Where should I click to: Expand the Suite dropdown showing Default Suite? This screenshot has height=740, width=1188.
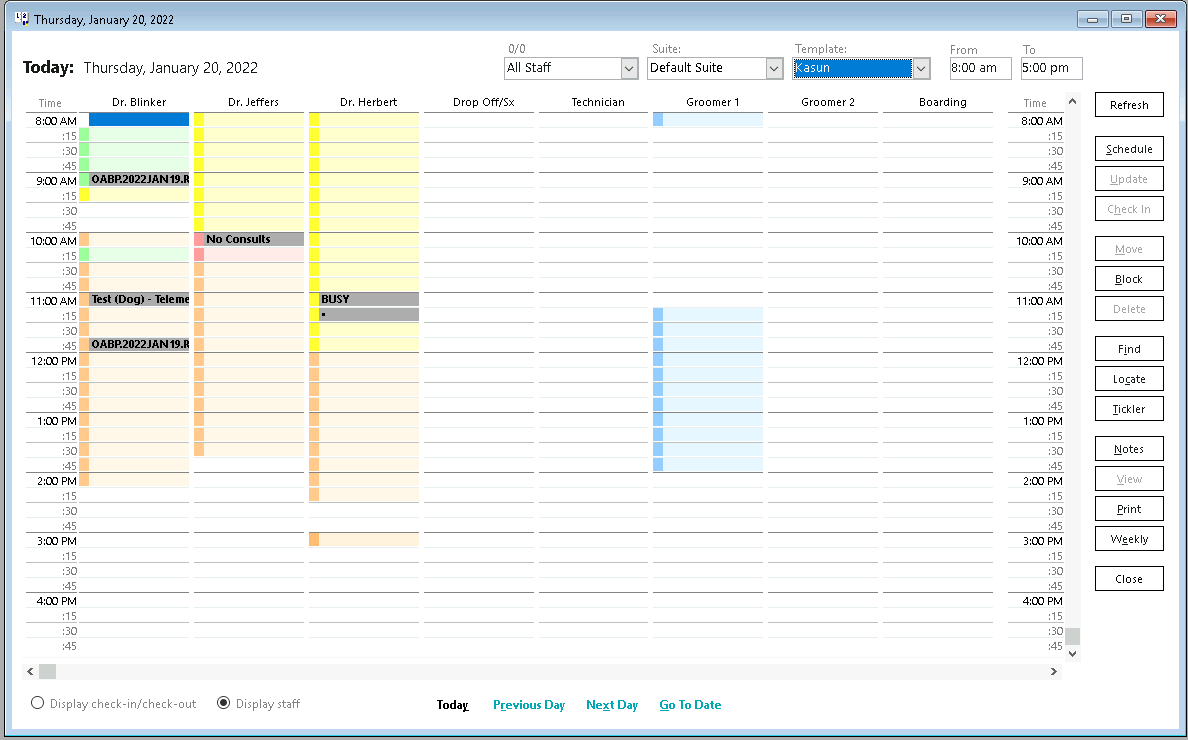tap(772, 68)
